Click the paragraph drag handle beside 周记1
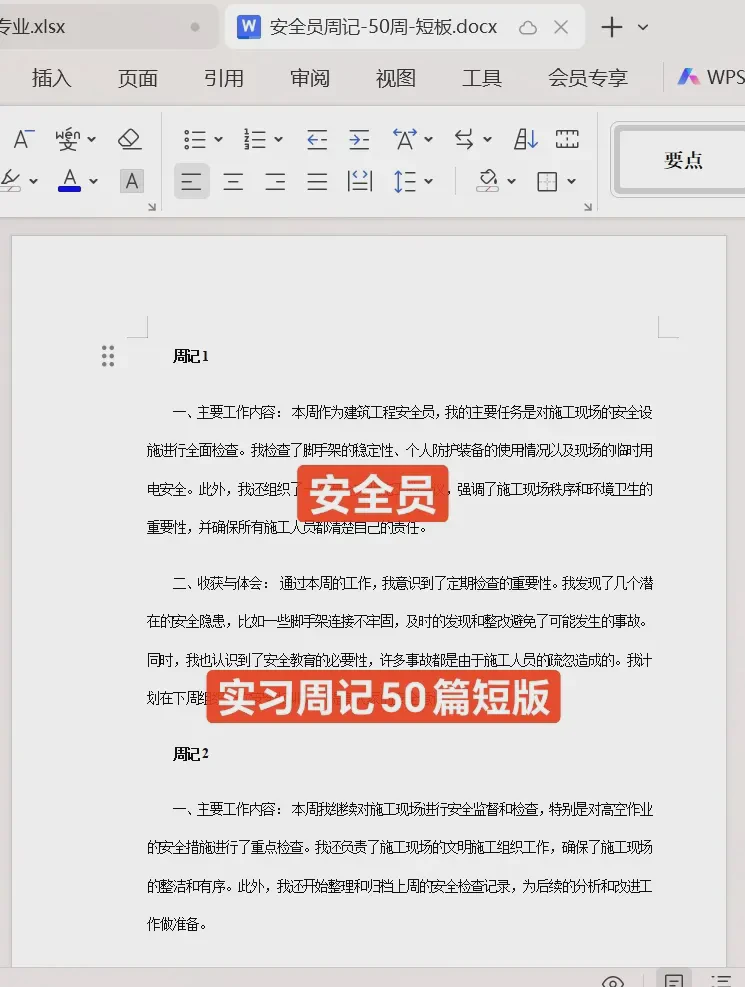Screen dimensions: 745x987 pyautogui.click(x=108, y=356)
